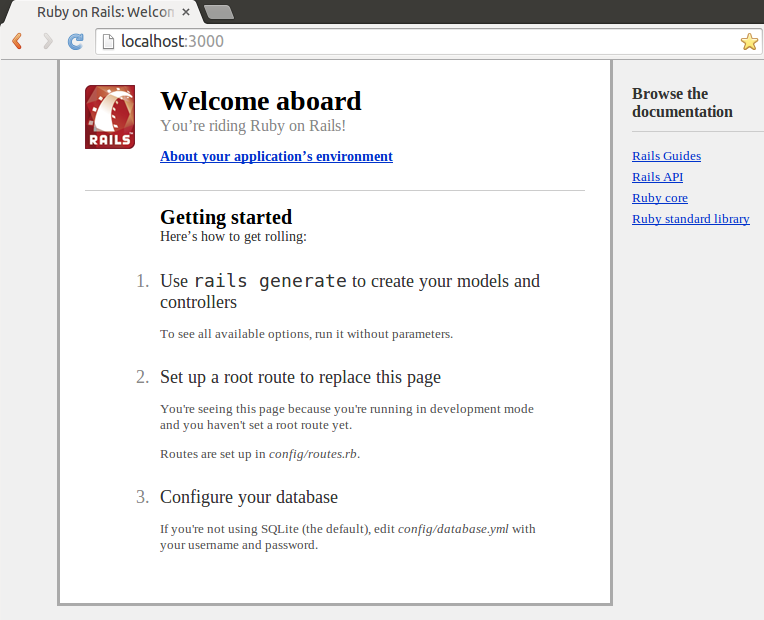
Task: Go back with the browser back arrow
Action: point(18,41)
